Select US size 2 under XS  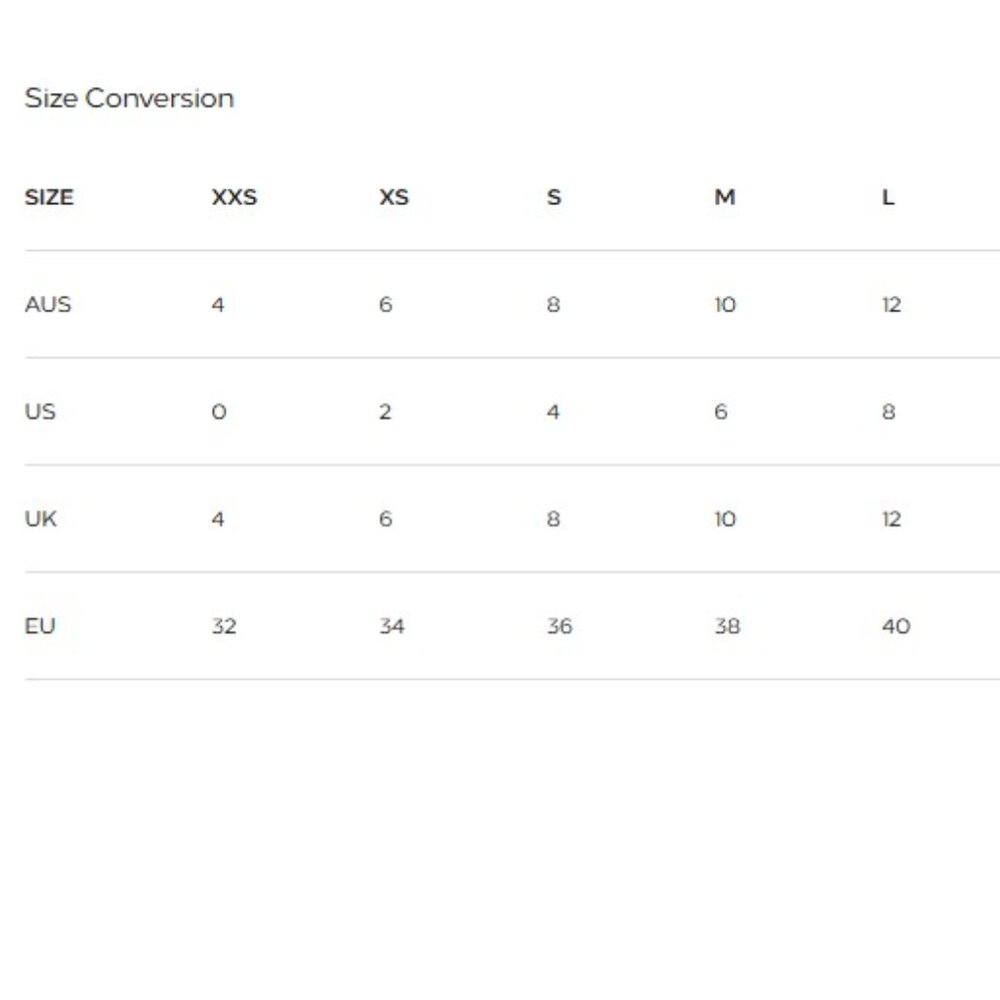385,411
